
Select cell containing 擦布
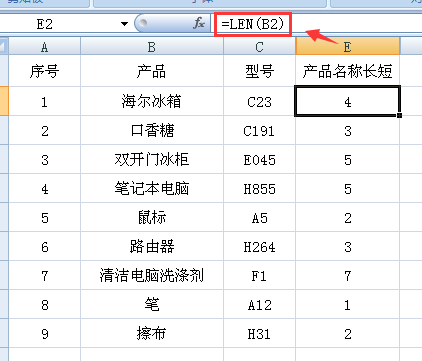tap(152, 333)
